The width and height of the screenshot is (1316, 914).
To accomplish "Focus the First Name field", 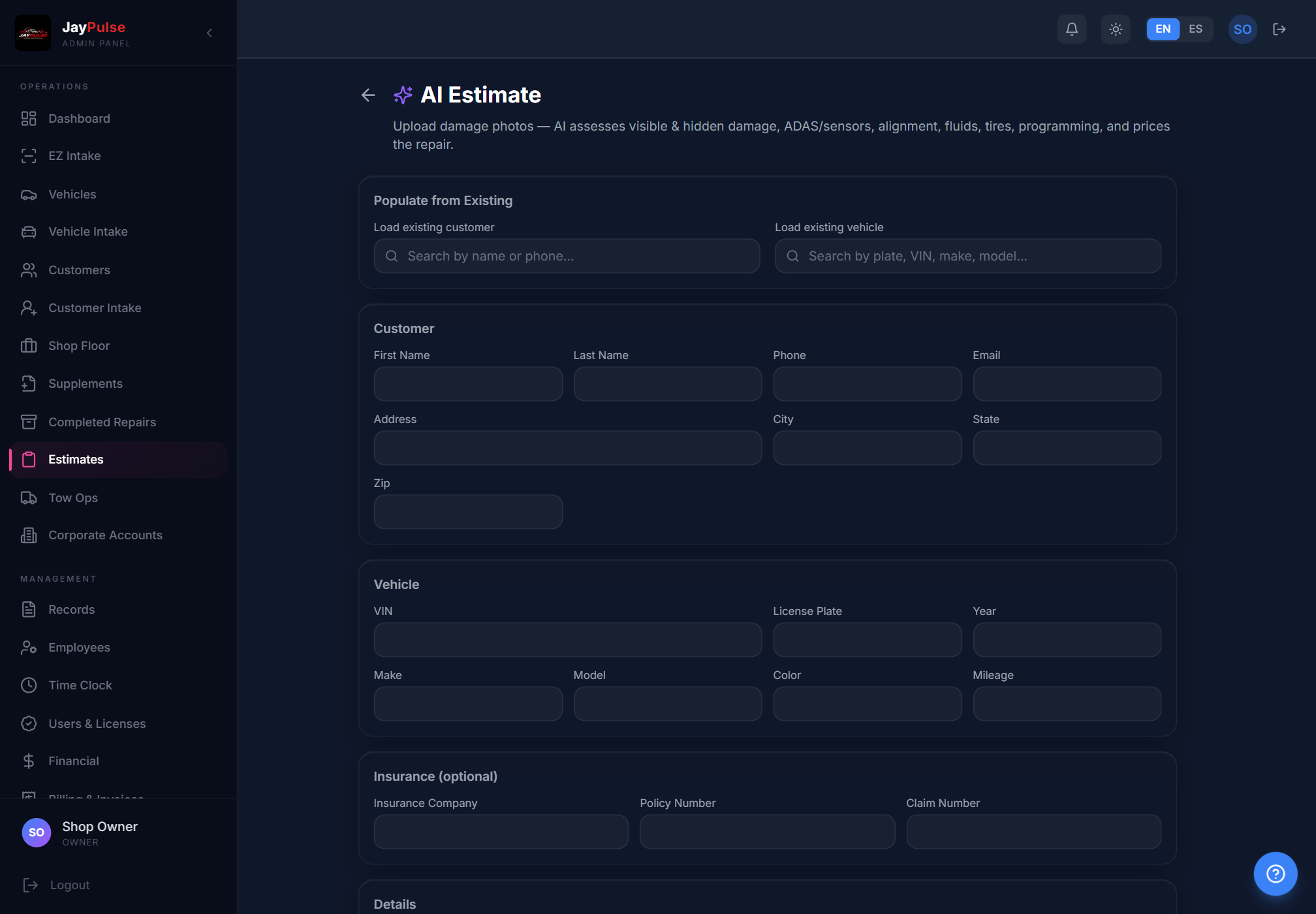I will [467, 384].
